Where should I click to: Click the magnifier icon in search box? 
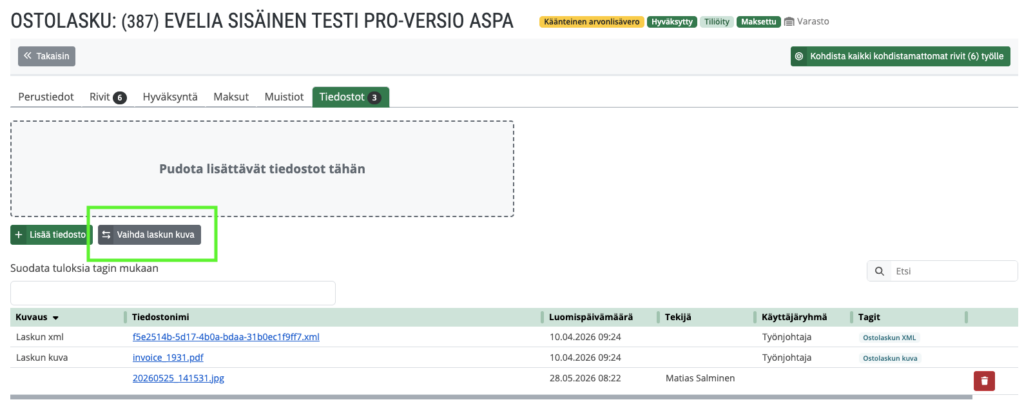click(879, 271)
